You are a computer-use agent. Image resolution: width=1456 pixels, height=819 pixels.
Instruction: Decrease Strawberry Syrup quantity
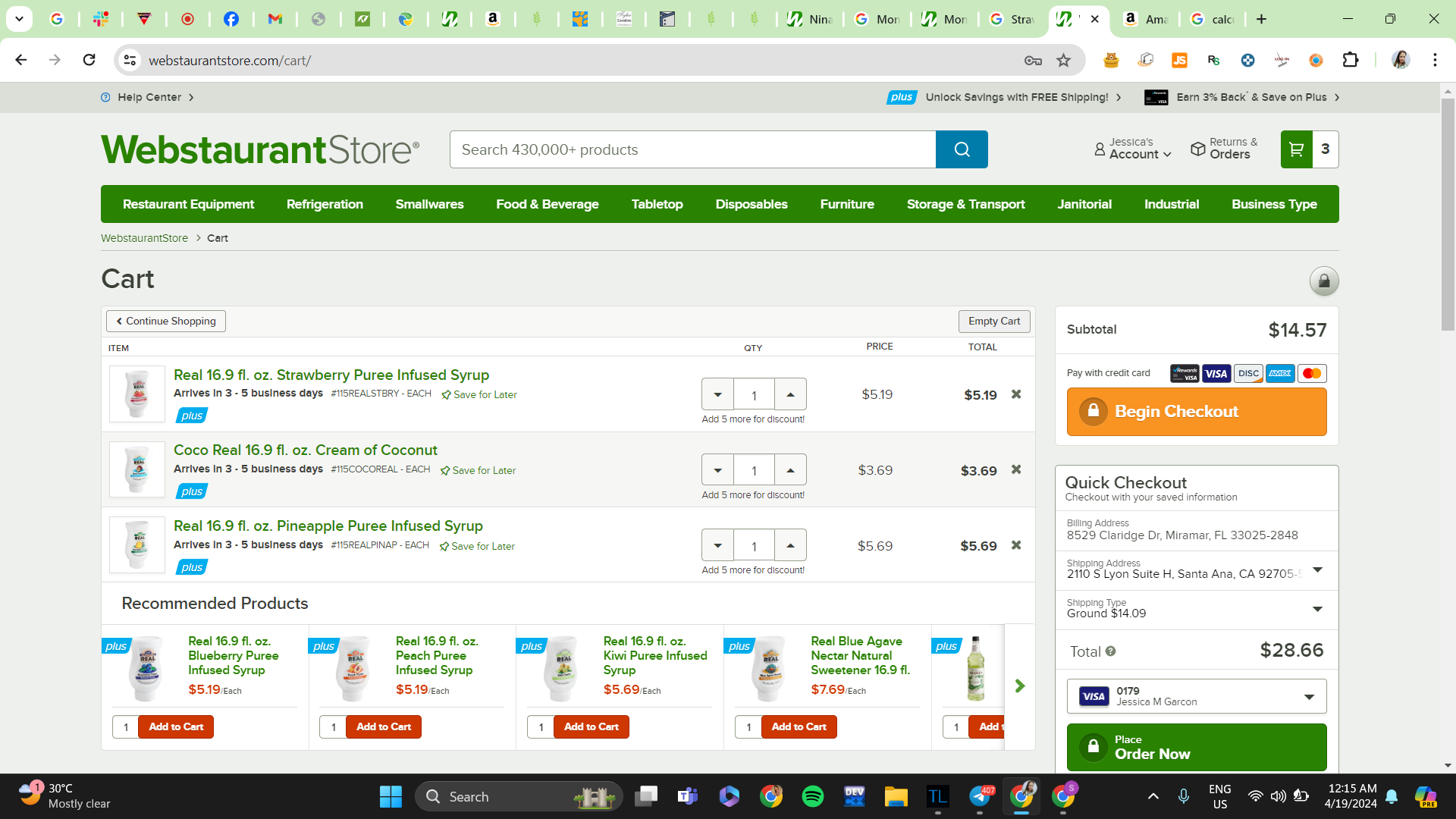coord(717,395)
